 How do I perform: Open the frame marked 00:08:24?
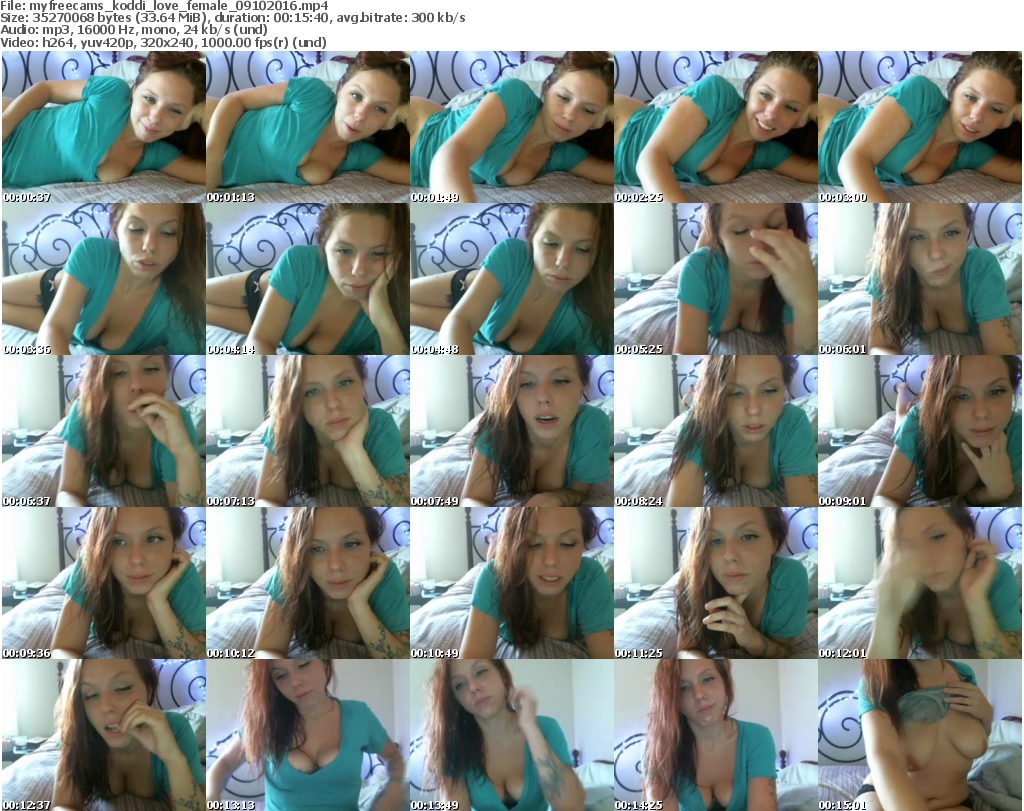tap(715, 431)
